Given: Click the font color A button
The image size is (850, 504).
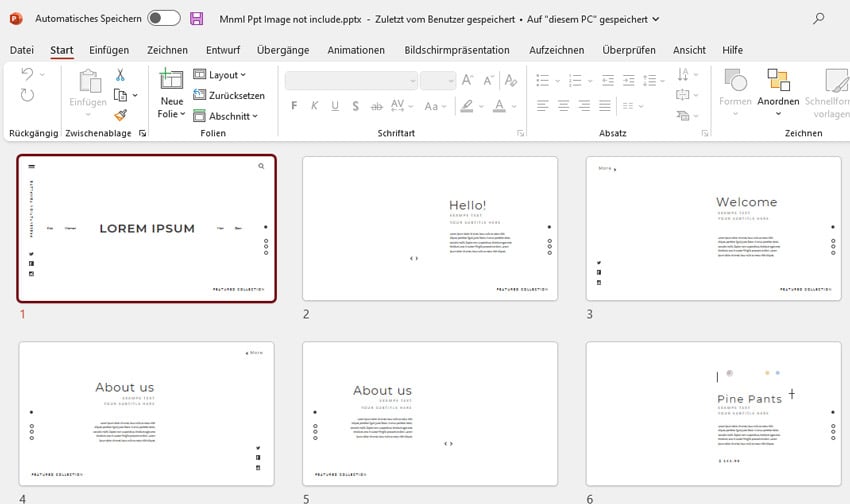Looking at the screenshot, I should [x=499, y=106].
